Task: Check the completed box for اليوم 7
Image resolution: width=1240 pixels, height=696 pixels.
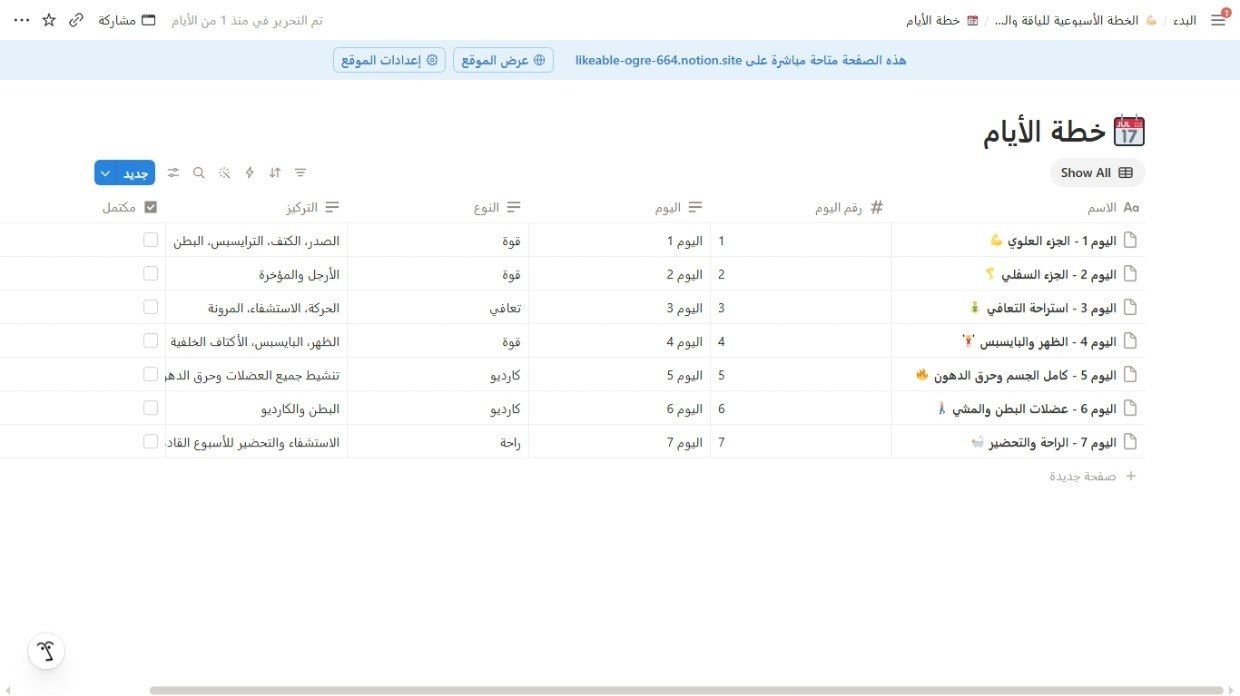Action: (x=151, y=441)
